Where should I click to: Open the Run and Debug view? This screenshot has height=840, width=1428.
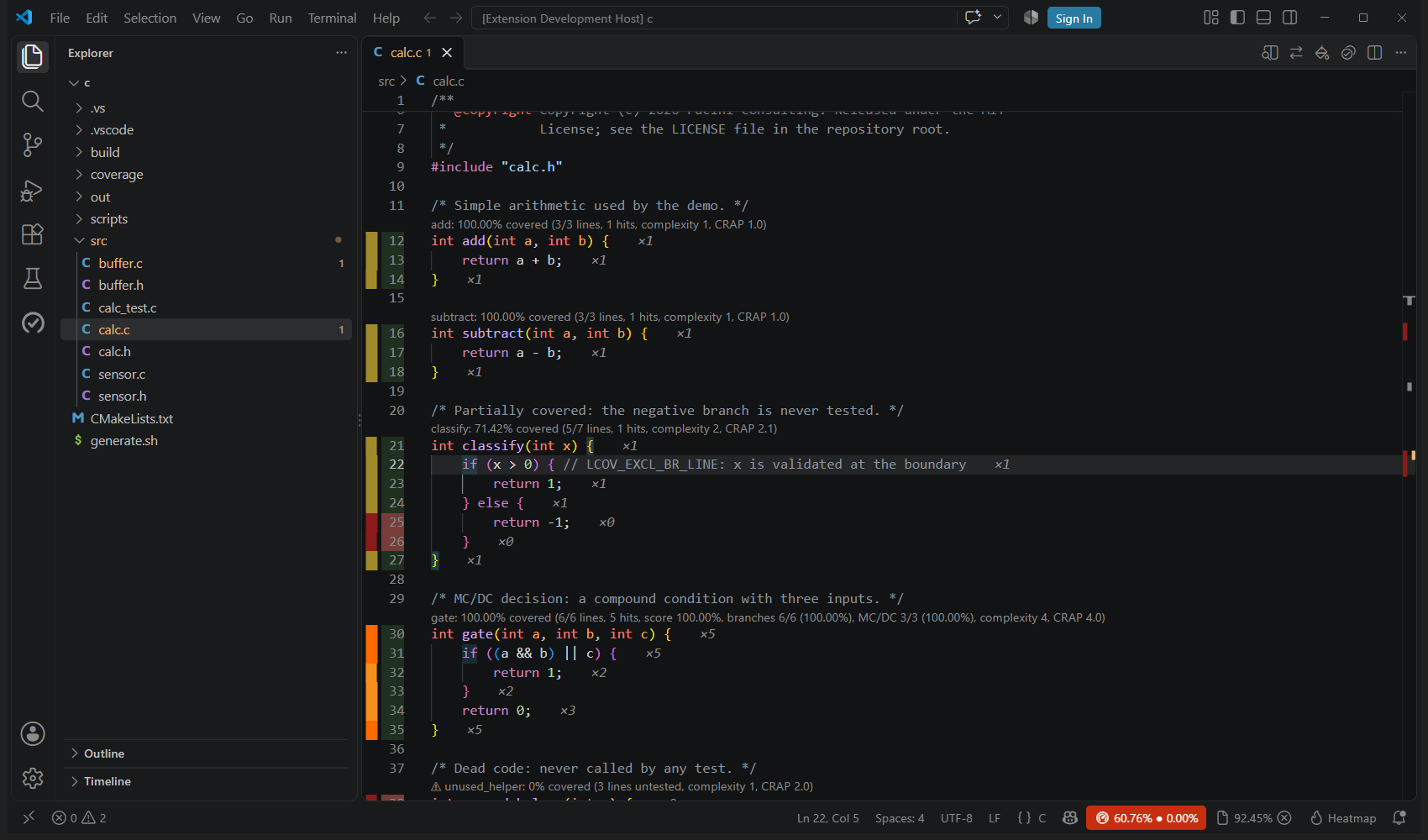(x=32, y=191)
